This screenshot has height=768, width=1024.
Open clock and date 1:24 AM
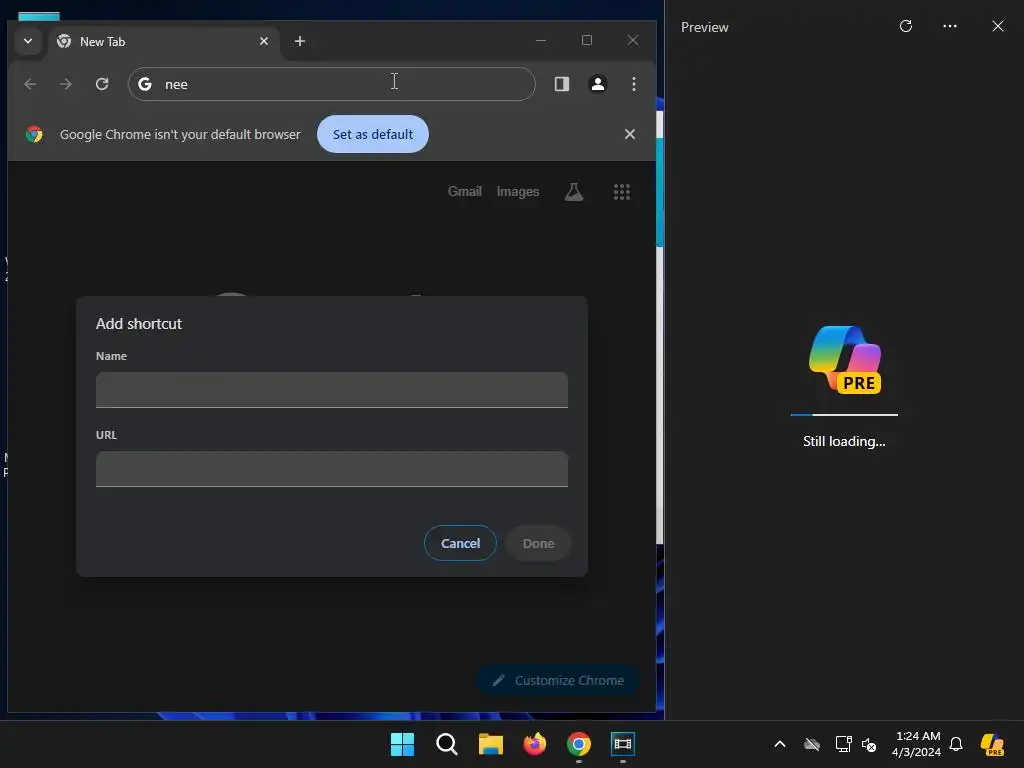pyautogui.click(x=917, y=744)
